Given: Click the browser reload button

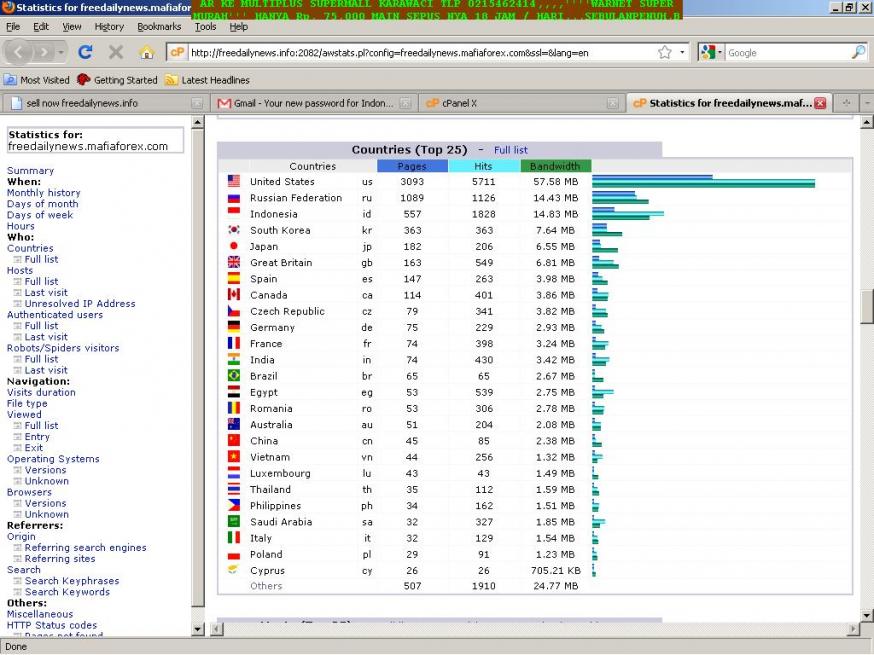Looking at the screenshot, I should [85, 52].
